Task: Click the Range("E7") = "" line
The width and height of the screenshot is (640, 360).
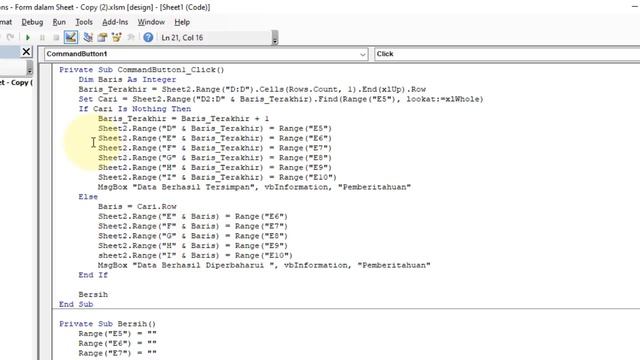Action: coord(118,353)
